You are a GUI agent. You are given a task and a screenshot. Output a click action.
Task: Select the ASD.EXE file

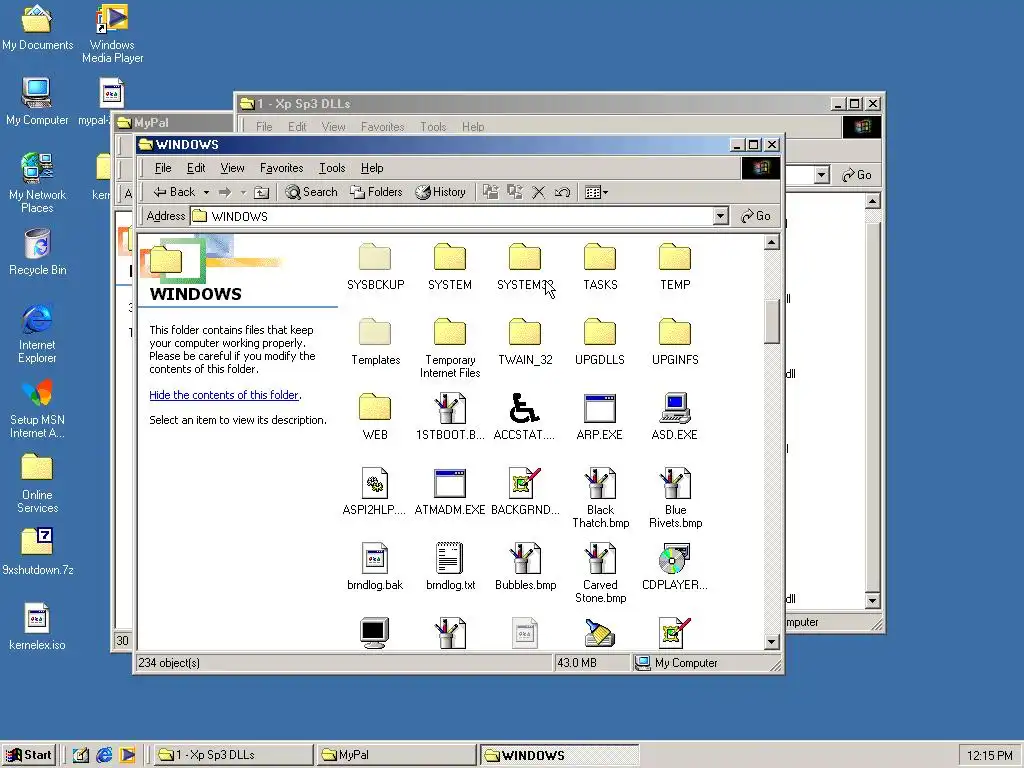[x=675, y=417]
